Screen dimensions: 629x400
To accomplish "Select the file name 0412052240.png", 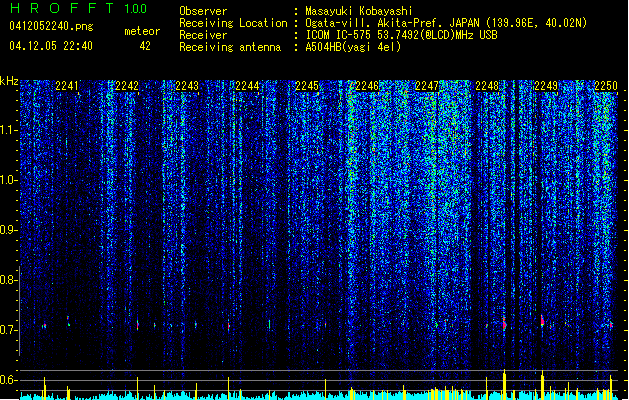I will point(51,26).
